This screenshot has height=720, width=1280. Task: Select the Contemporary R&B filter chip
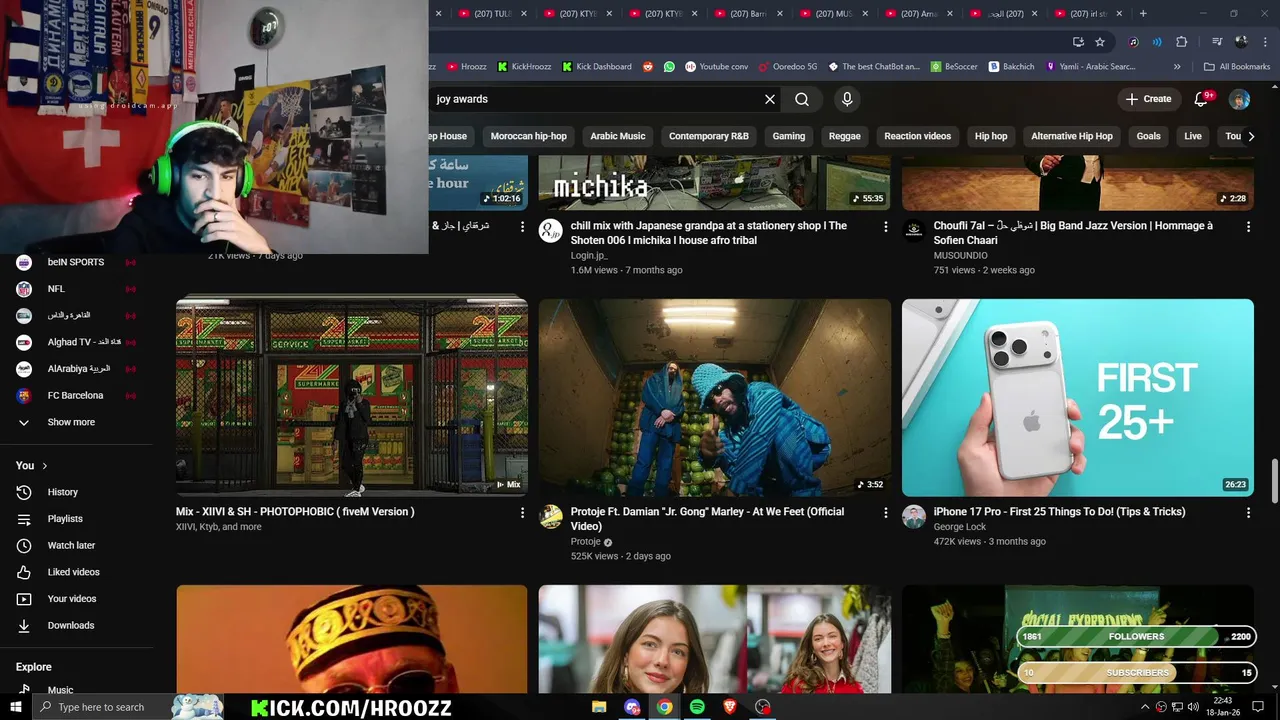(709, 136)
